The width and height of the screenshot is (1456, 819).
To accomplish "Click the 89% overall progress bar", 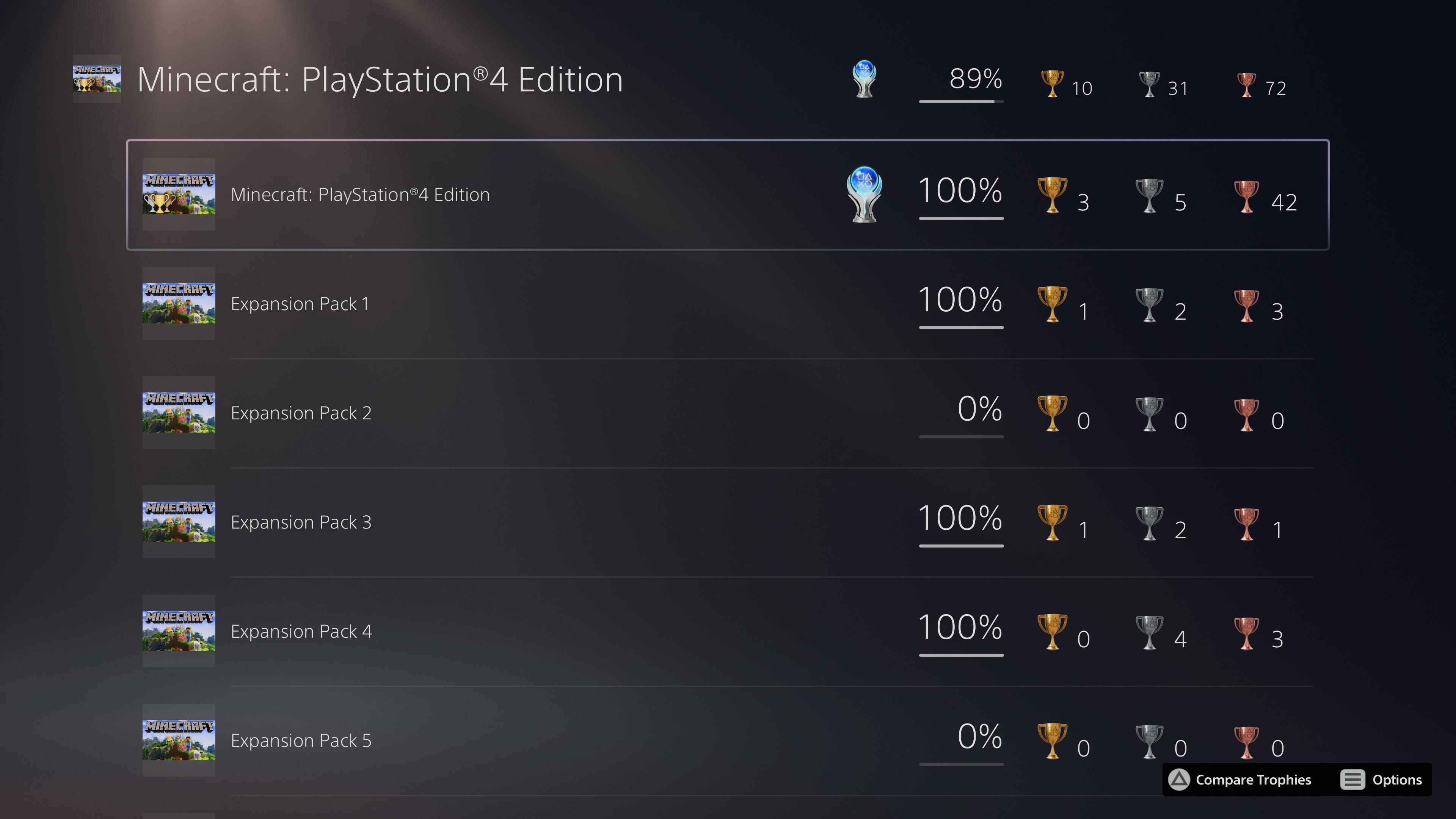I will click(x=961, y=101).
